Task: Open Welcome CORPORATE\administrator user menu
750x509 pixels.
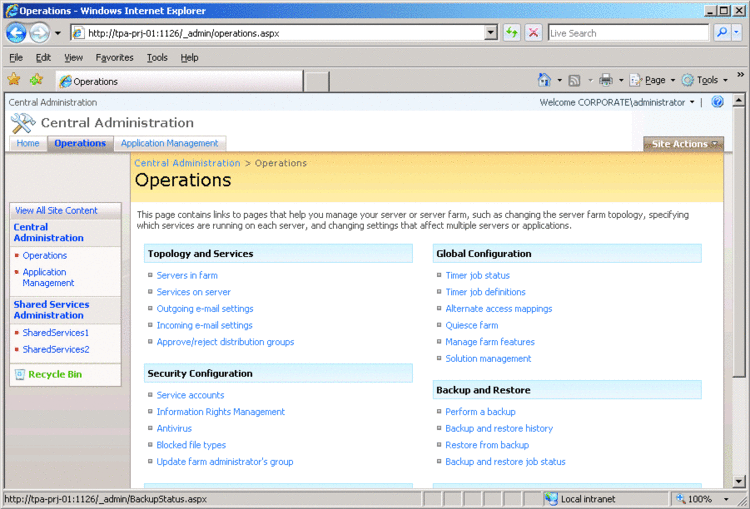Action: click(x=617, y=102)
